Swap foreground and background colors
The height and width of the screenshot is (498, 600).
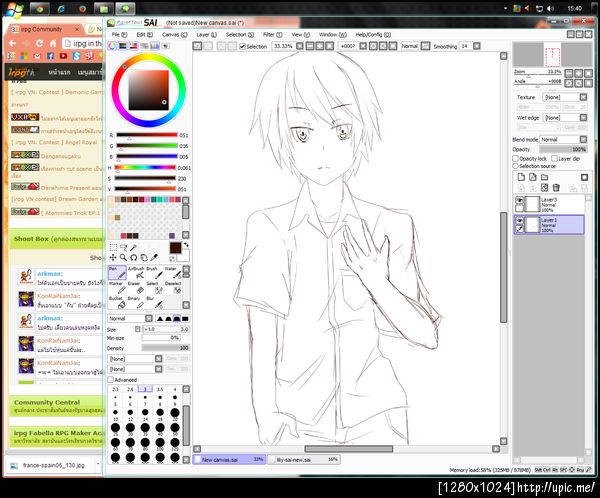pos(186,245)
